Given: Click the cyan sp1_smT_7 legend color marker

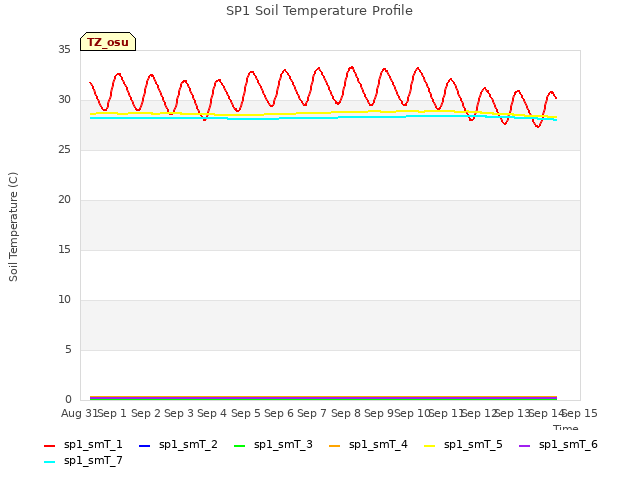Looking at the screenshot, I should point(49,462).
